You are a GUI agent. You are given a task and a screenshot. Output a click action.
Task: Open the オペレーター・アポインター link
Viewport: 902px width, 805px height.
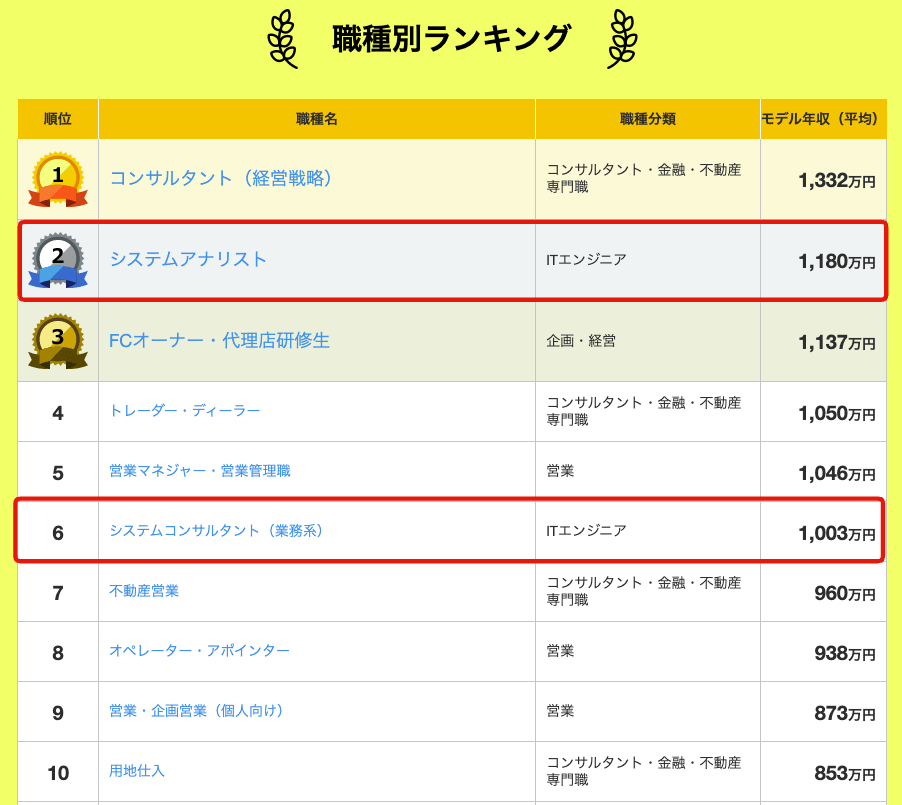coord(200,651)
